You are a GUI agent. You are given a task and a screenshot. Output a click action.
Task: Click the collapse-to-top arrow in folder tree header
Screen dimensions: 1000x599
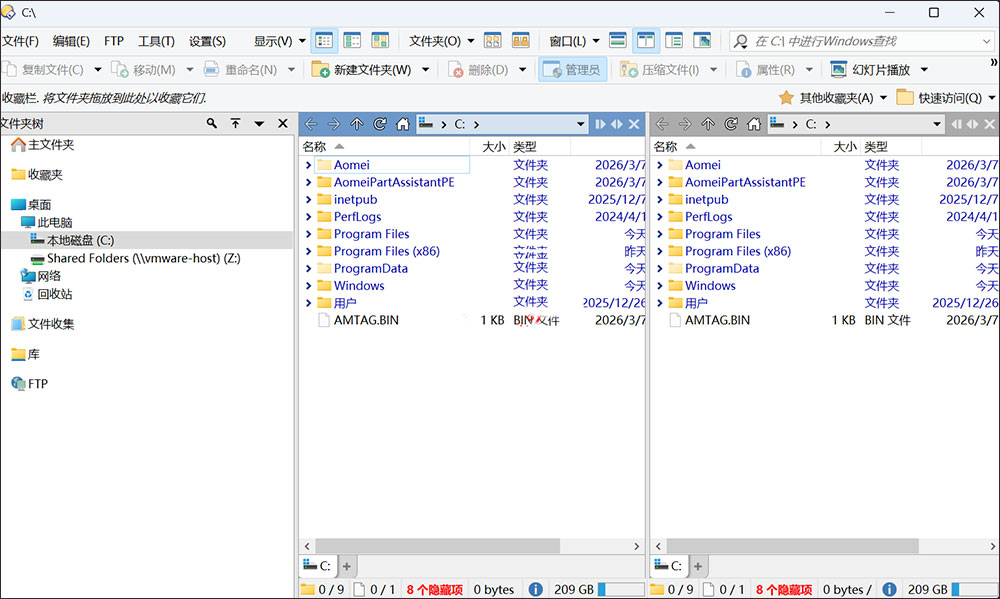click(x=235, y=123)
